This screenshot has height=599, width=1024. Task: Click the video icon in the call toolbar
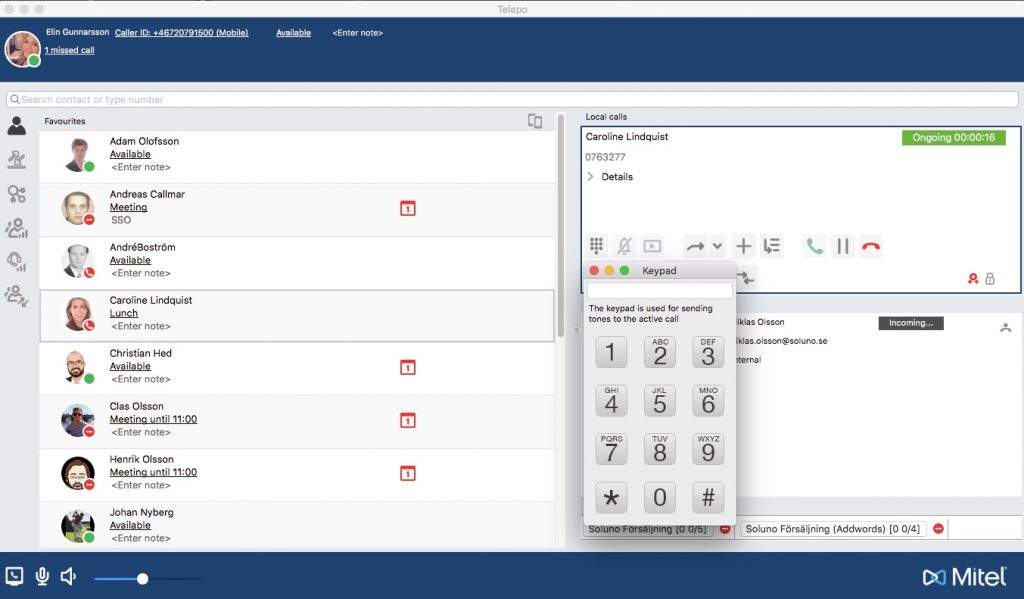[x=652, y=246]
